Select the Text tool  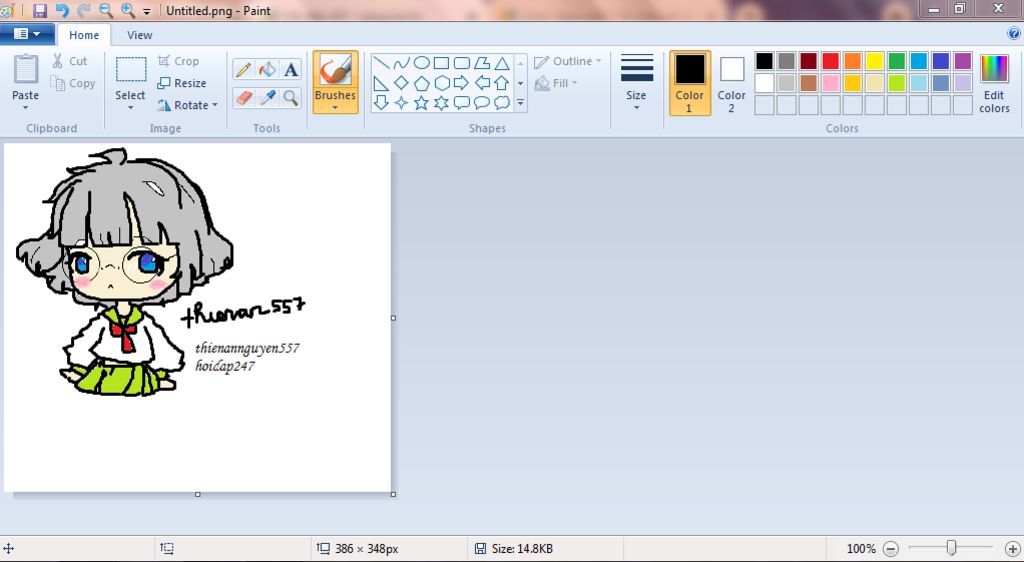tap(291, 69)
